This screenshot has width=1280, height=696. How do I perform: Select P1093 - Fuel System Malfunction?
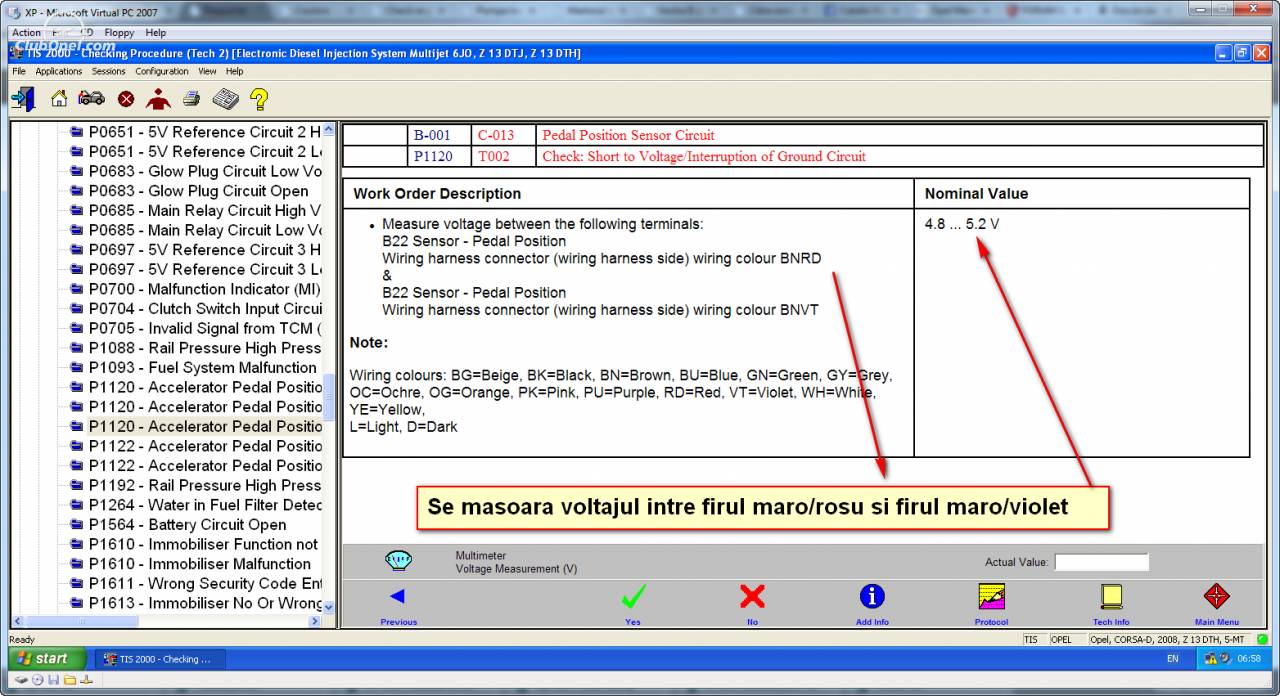[202, 367]
